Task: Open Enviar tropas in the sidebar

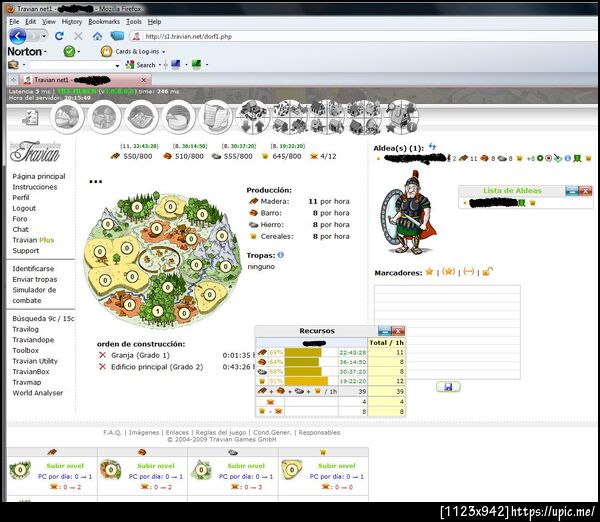Action: coord(34,279)
